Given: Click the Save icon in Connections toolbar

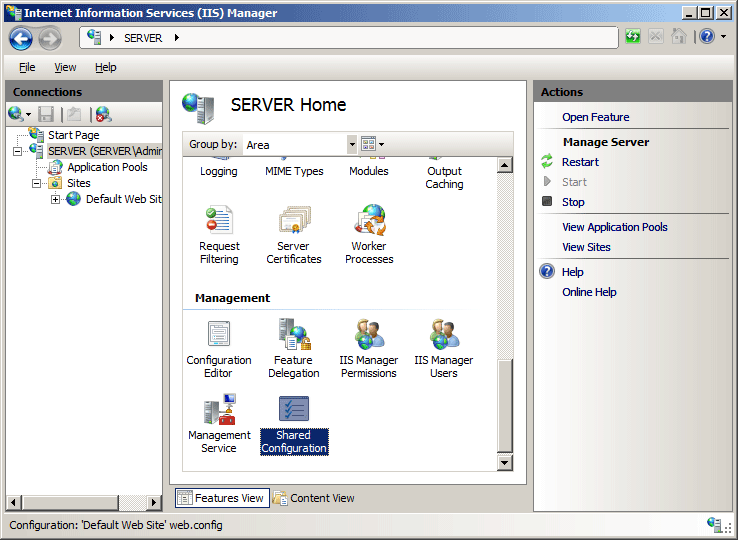Looking at the screenshot, I should coord(46,114).
